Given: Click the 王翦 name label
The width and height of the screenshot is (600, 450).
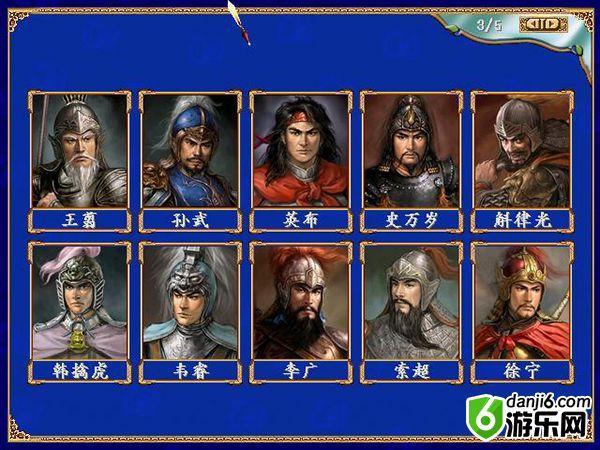Looking at the screenshot, I should click(x=80, y=221).
